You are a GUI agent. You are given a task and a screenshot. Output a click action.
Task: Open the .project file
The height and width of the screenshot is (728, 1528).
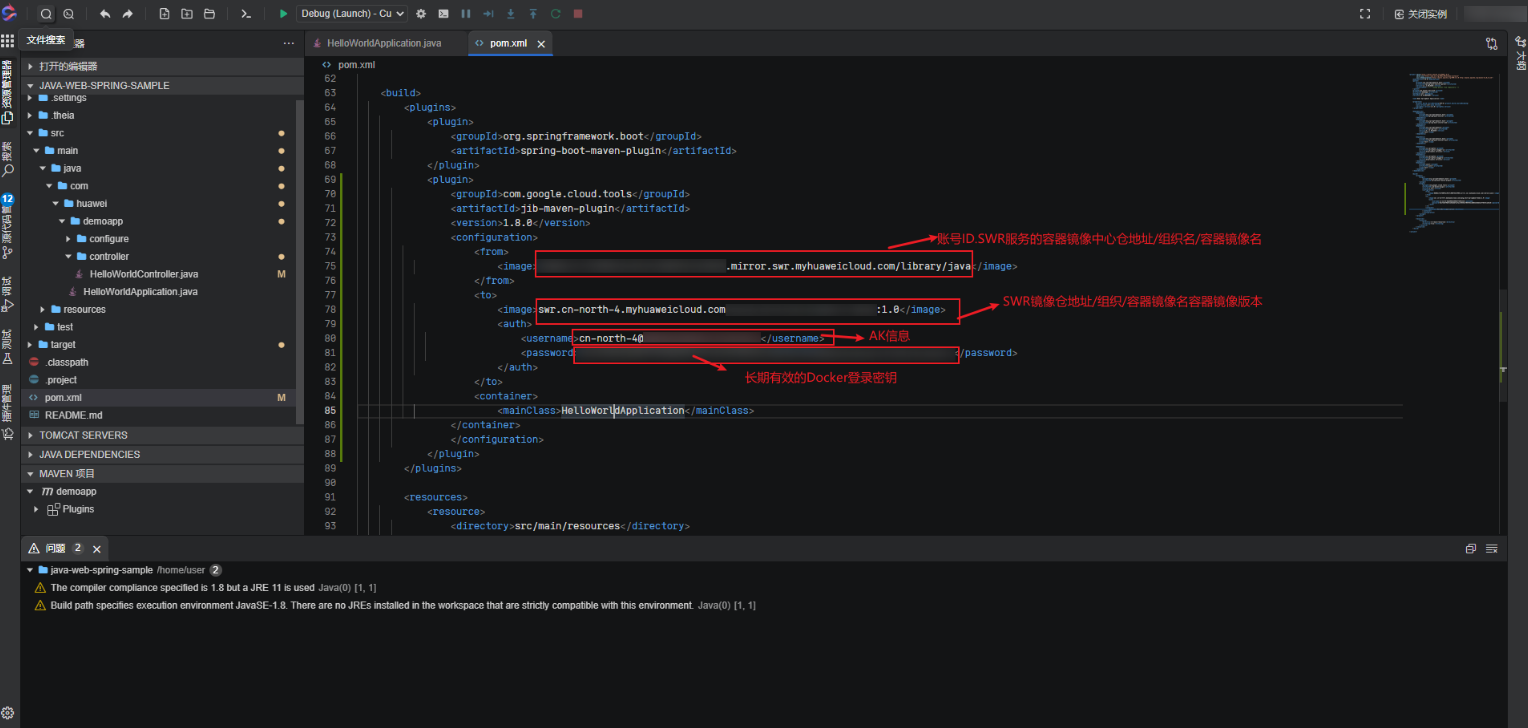(61, 380)
